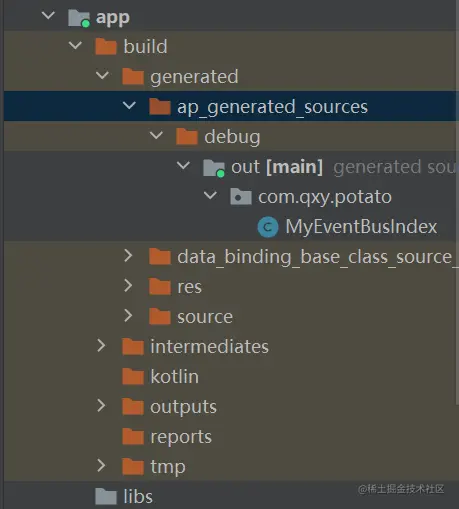Click the com.qxy.potato package icon
This screenshot has width=459, height=509.
click(x=241, y=197)
